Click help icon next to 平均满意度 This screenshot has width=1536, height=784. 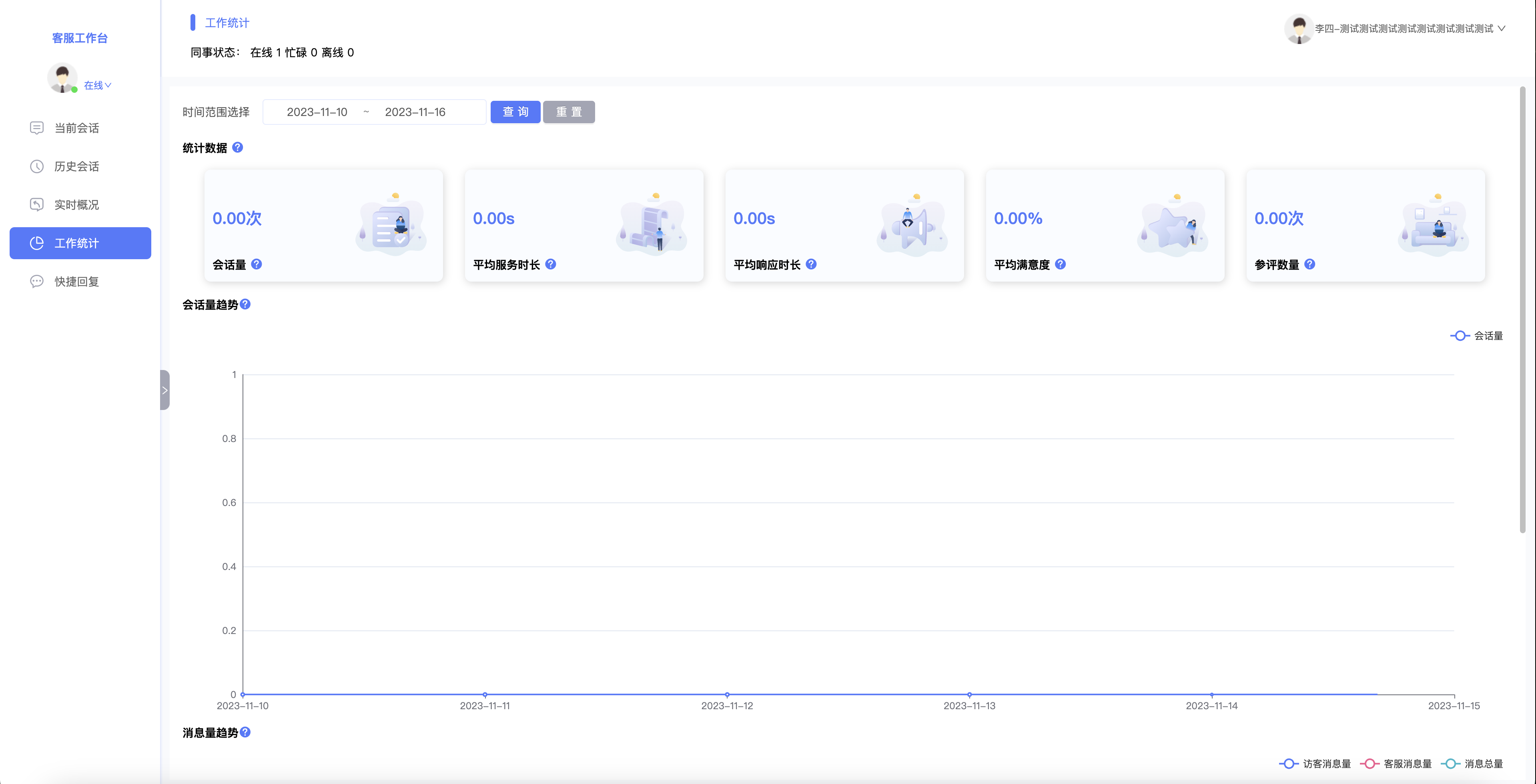coord(1060,264)
